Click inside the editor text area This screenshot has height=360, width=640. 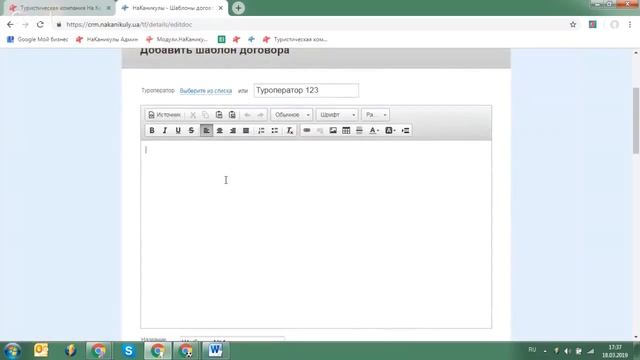pos(316,234)
